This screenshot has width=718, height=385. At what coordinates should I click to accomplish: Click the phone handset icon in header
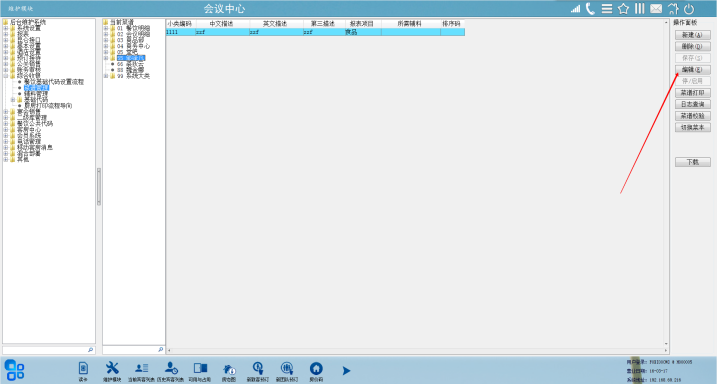pos(590,9)
